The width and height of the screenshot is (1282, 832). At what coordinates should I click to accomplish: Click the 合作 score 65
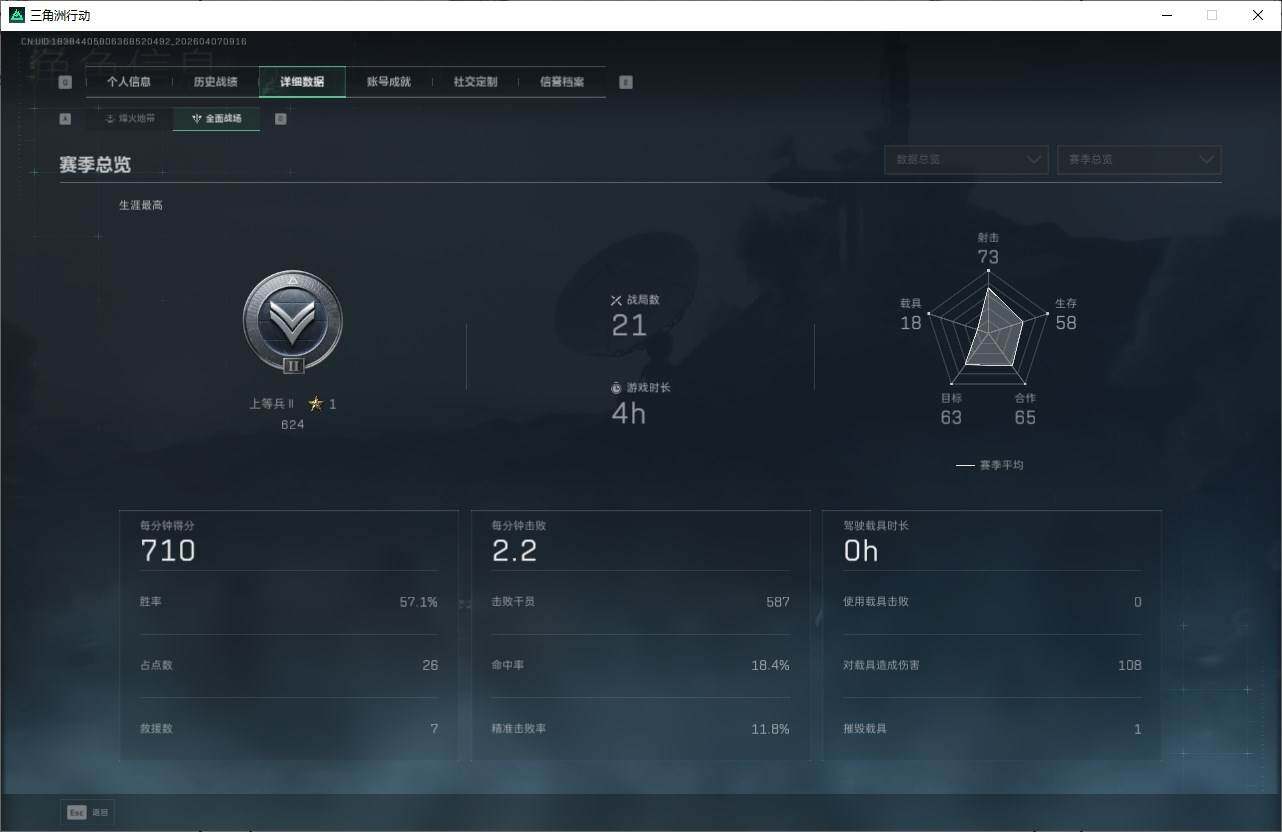click(1025, 418)
